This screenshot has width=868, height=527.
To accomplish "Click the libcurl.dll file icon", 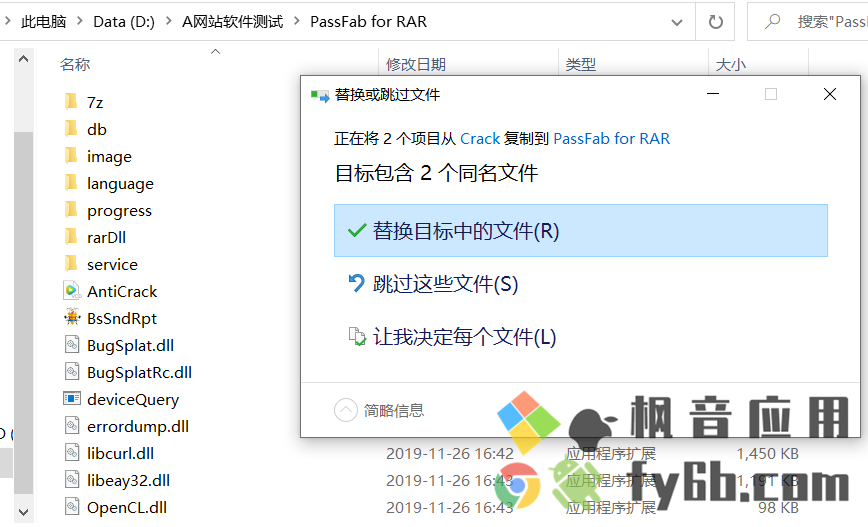I will pyautogui.click(x=72, y=453).
